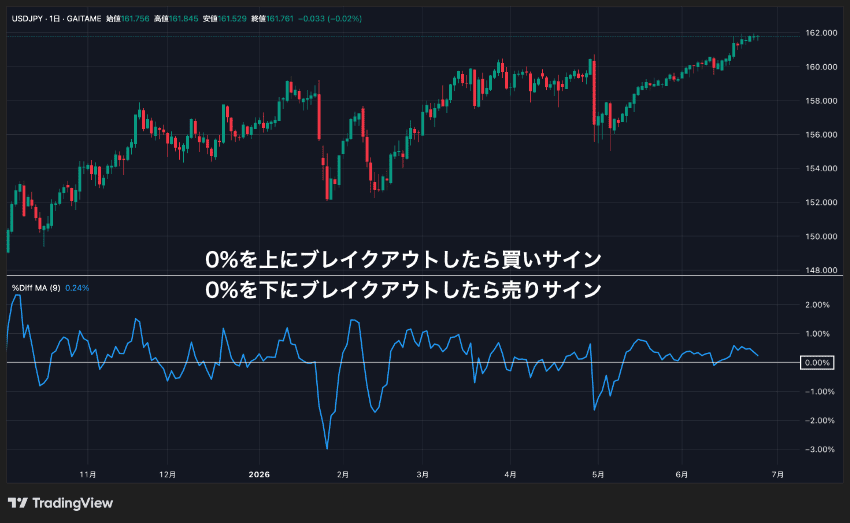Click the 高値 161.845 high price value
The width and height of the screenshot is (850, 523).
pos(176,18)
